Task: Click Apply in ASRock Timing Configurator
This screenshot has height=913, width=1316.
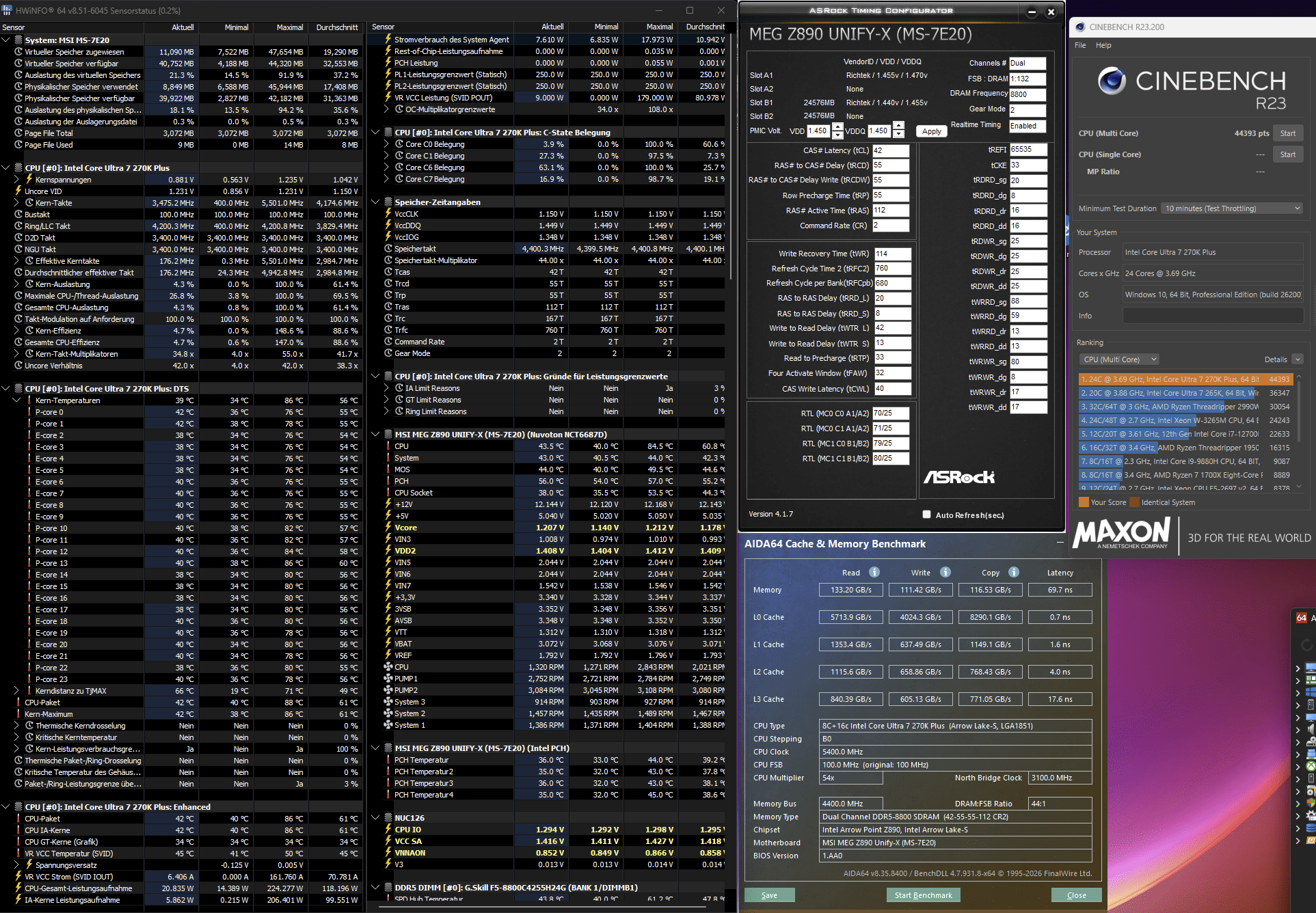Action: point(931,131)
